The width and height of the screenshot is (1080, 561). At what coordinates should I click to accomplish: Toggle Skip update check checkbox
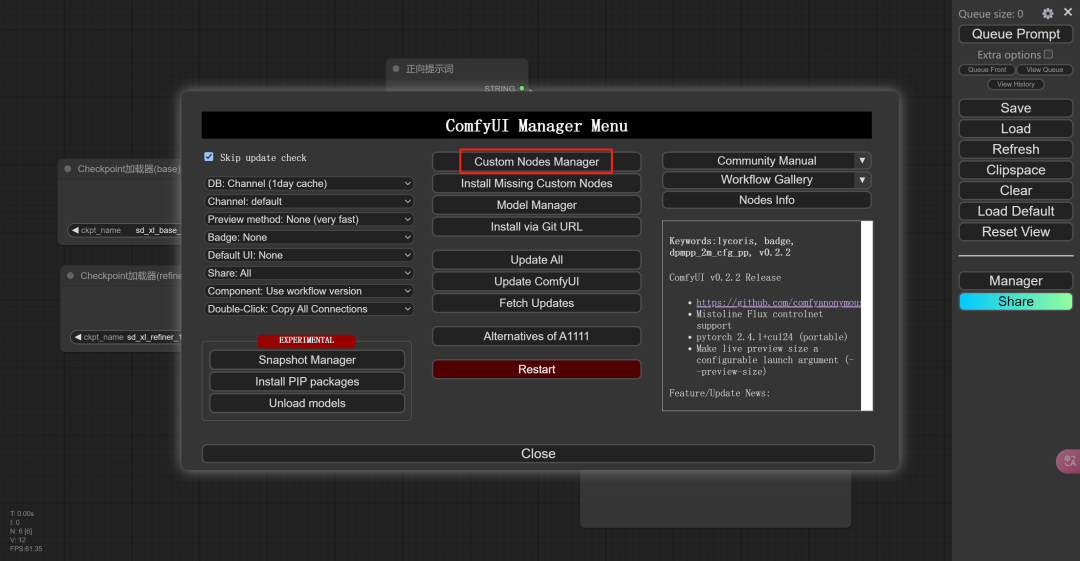[x=209, y=157]
